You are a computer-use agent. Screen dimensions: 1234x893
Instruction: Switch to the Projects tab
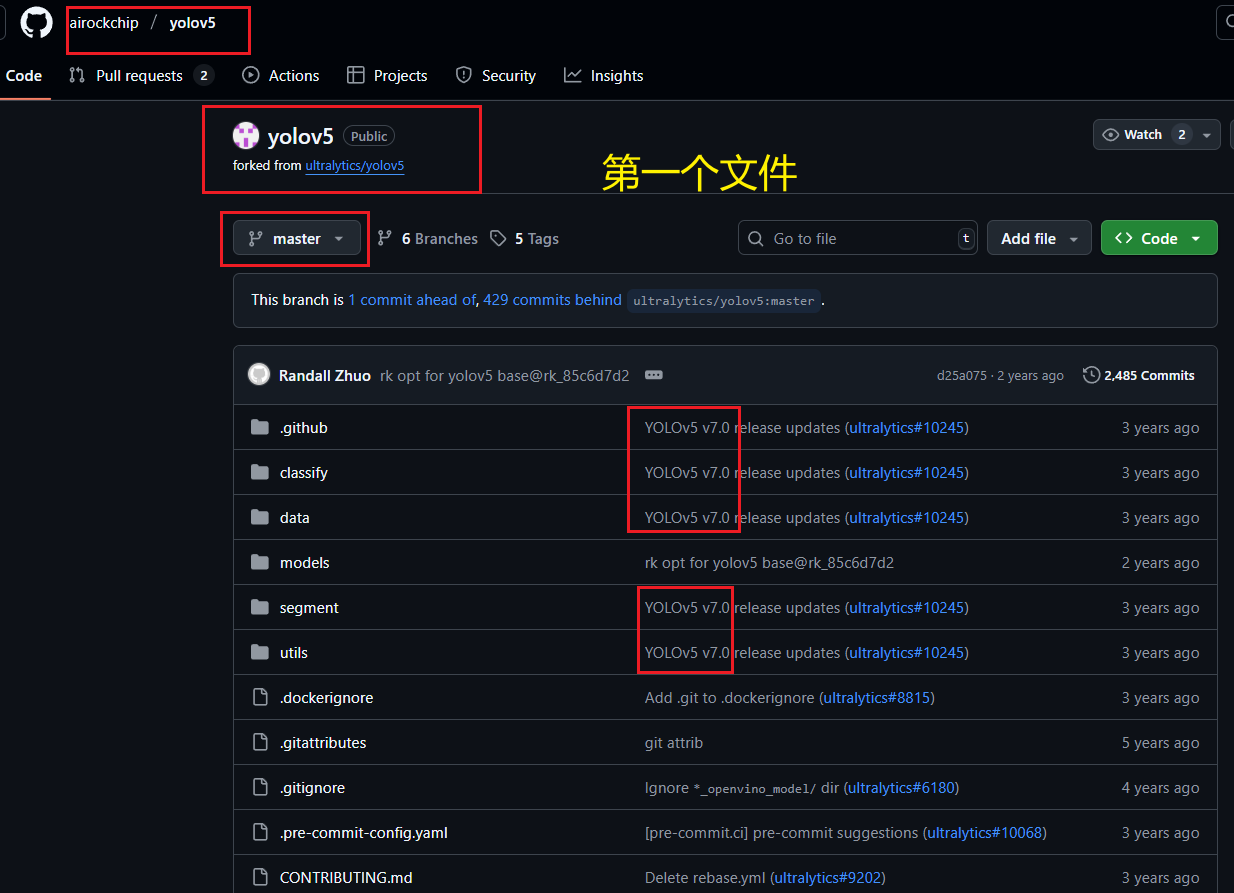click(387, 76)
